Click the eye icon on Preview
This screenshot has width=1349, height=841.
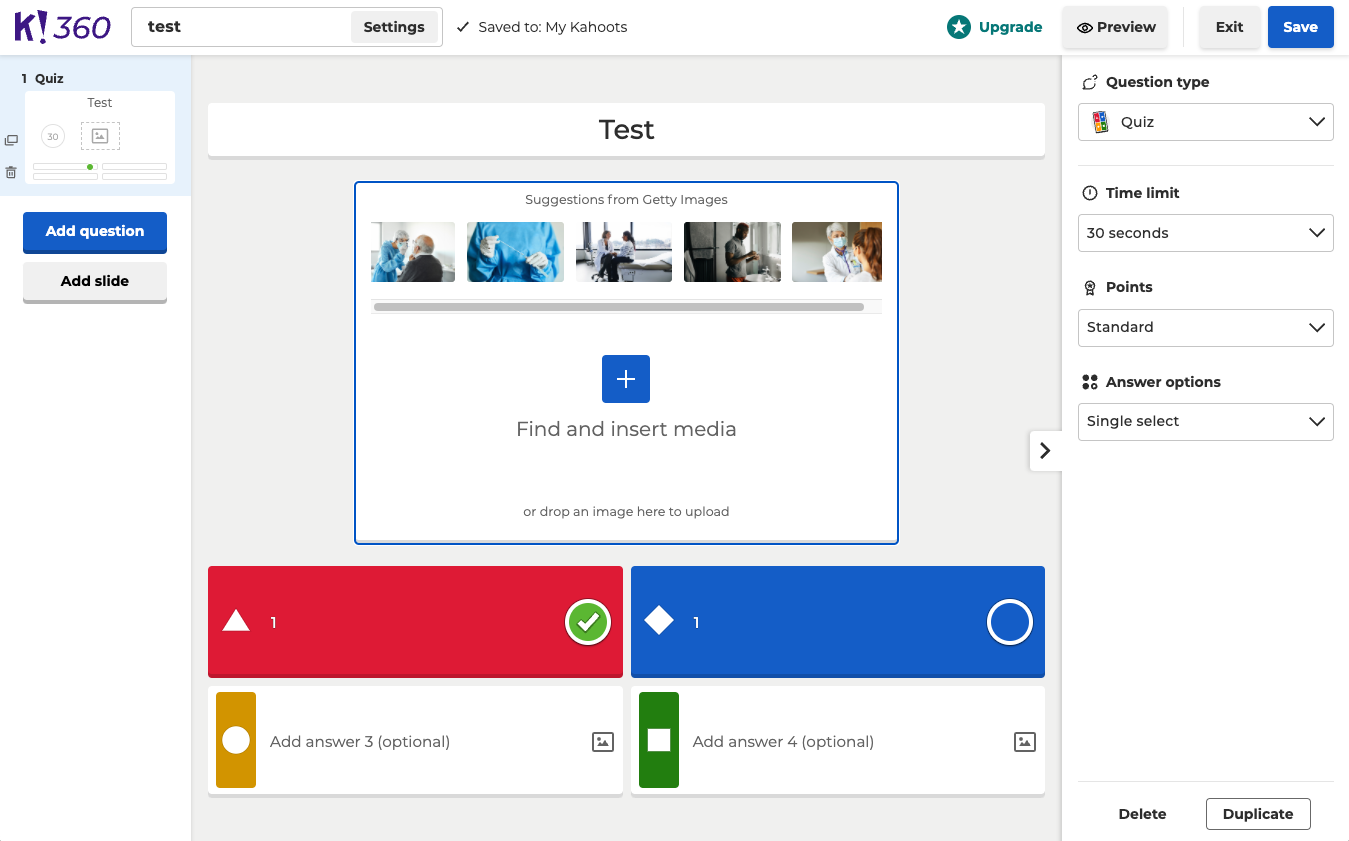click(1085, 28)
